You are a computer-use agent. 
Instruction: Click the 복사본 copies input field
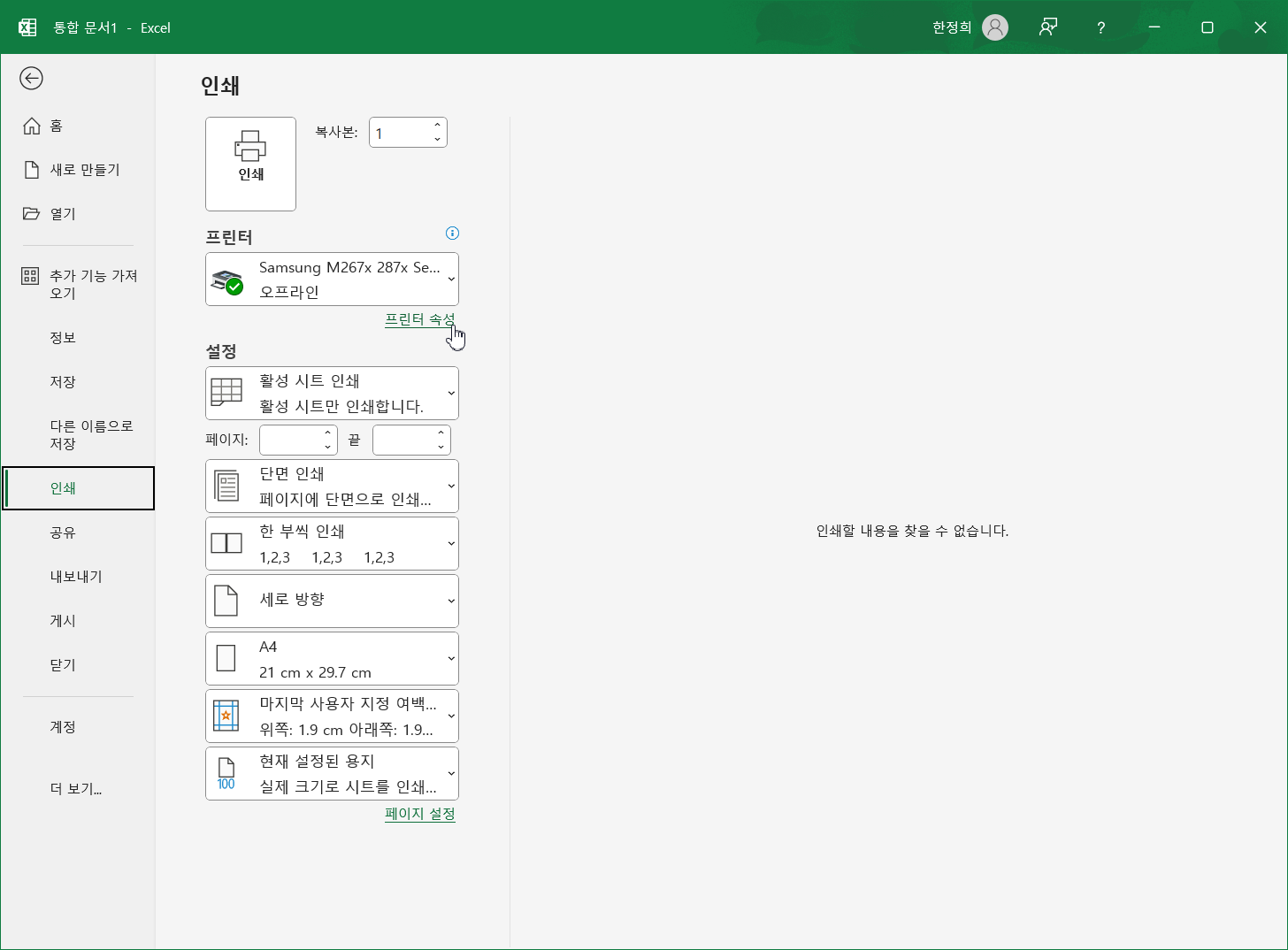pyautogui.click(x=400, y=133)
